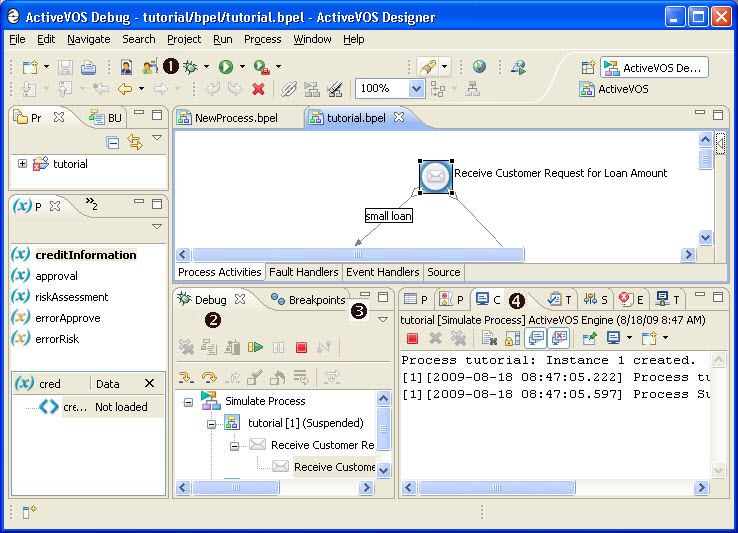Click the Show Console When Error Changes icon
The image size is (738, 533).
(559, 338)
